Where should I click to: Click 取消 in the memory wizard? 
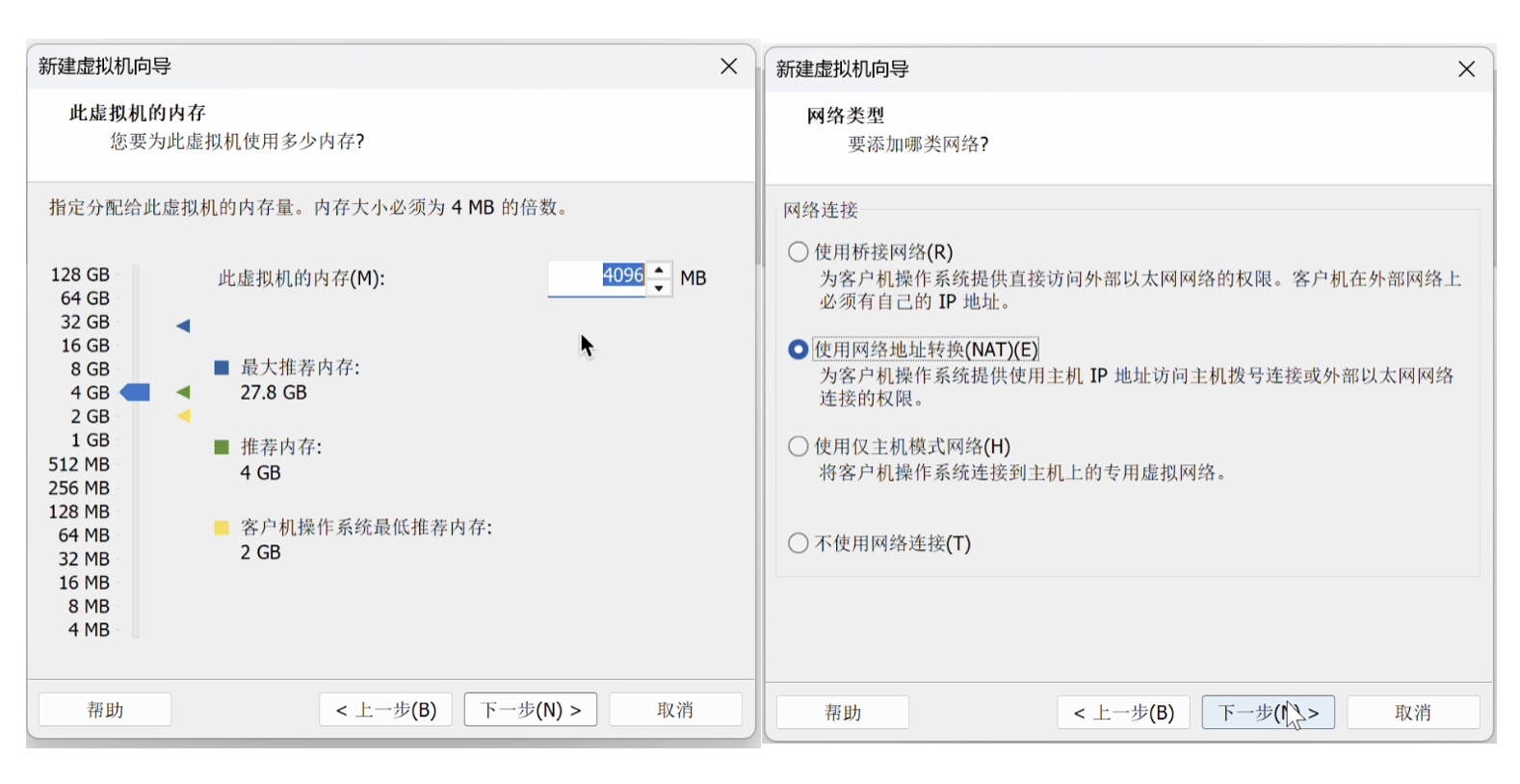tap(675, 710)
